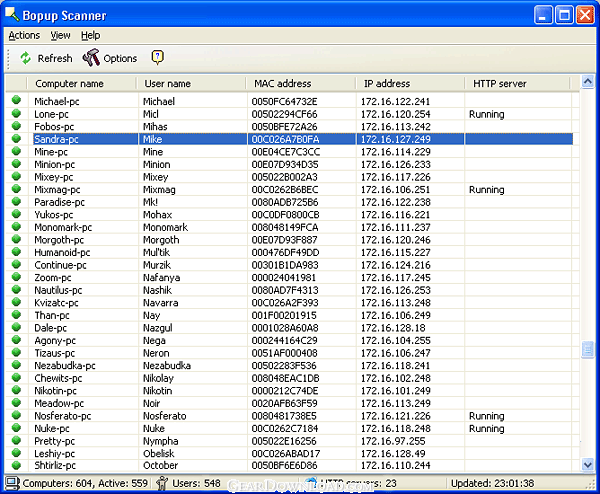Click Computers: 604, Active: 559 status
Screen dimensions: 600x494
pyautogui.click(x=85, y=483)
